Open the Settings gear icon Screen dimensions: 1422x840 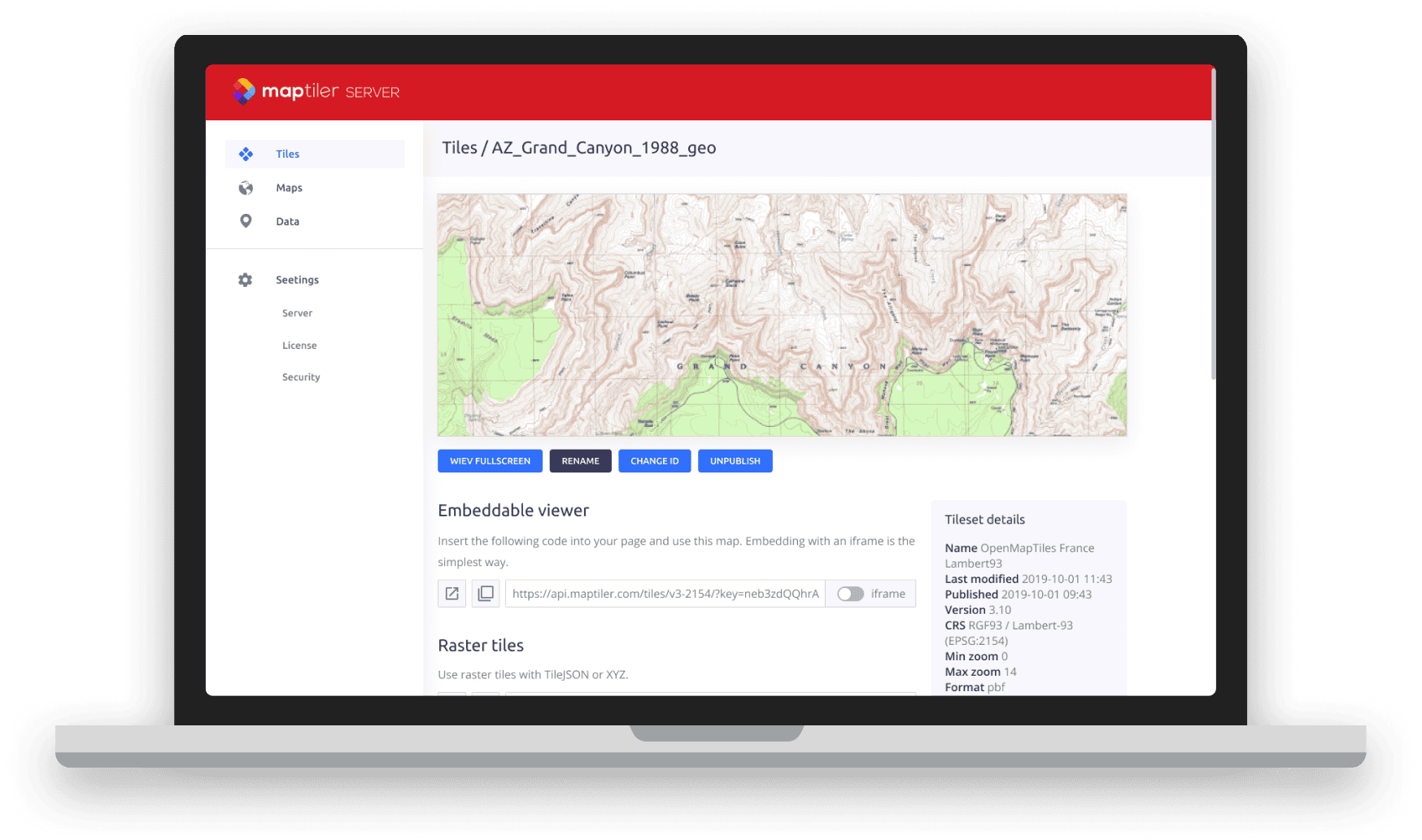point(244,279)
